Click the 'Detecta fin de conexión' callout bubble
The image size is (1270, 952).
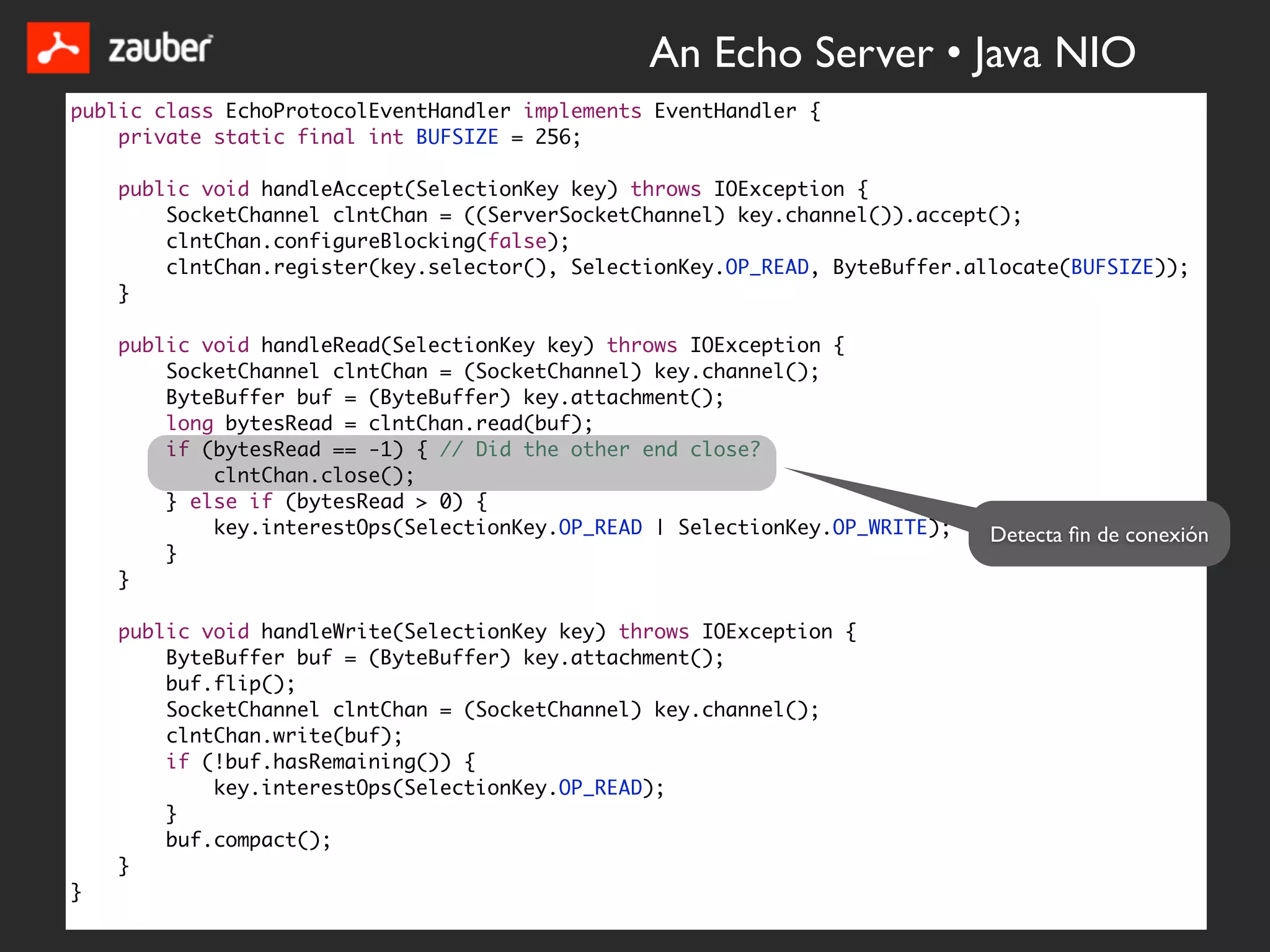pos(1098,534)
